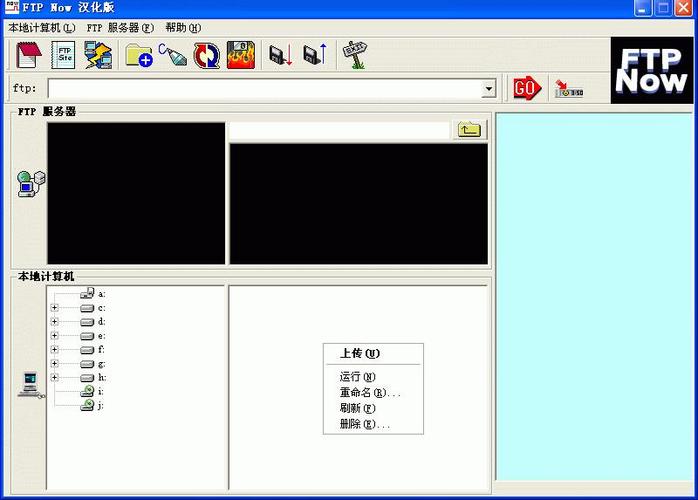This screenshot has height=500, width=698.
Task: Open the red notepad icon in toolbar
Action: click(x=29, y=55)
